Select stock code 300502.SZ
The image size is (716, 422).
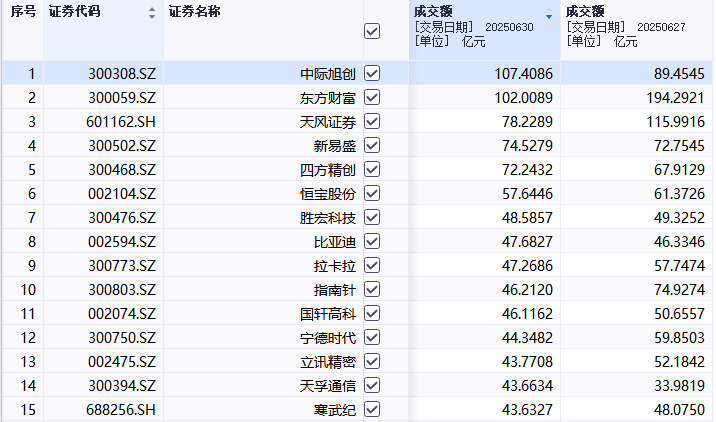[x=122, y=146]
